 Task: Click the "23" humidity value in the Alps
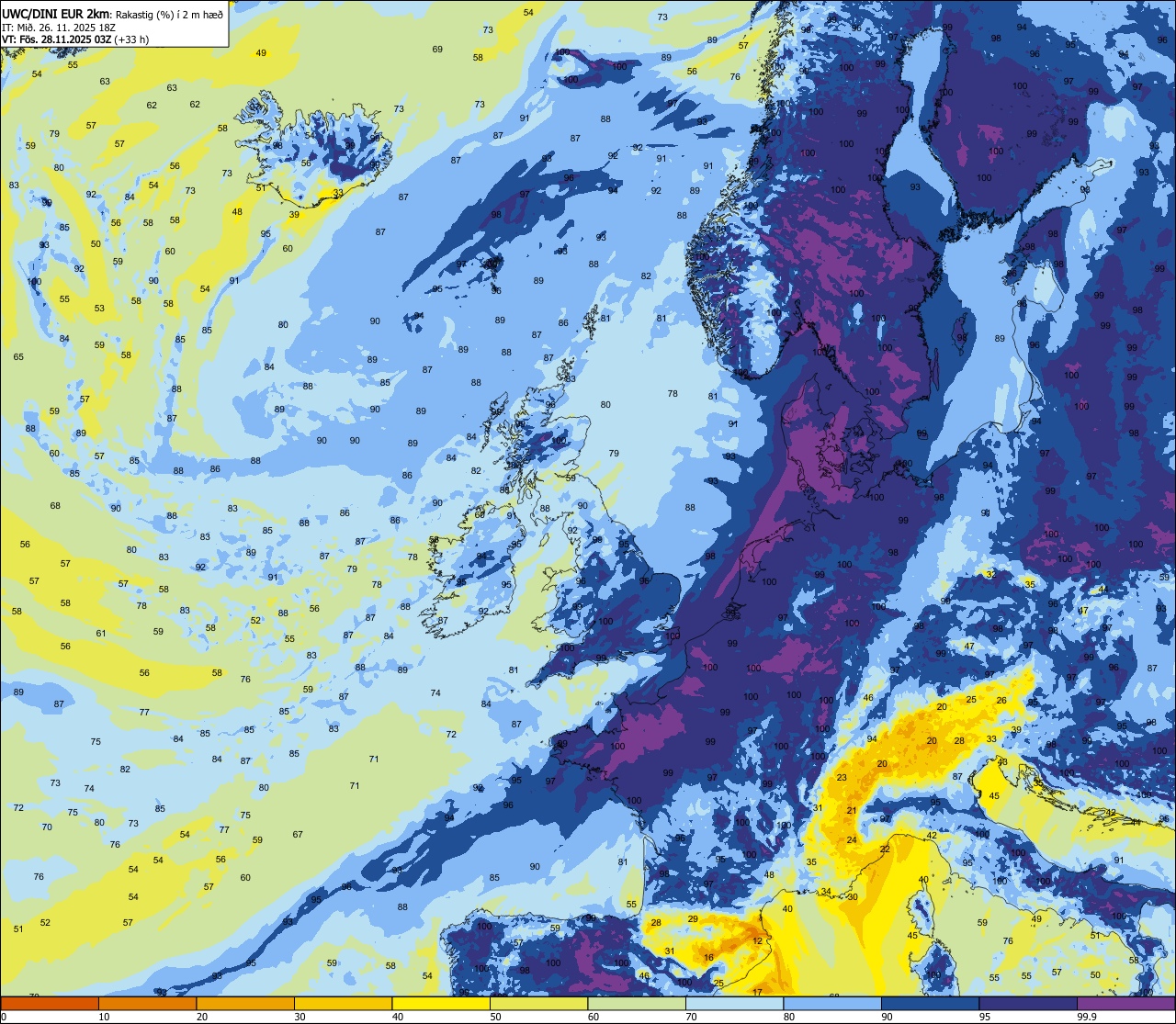point(842,777)
